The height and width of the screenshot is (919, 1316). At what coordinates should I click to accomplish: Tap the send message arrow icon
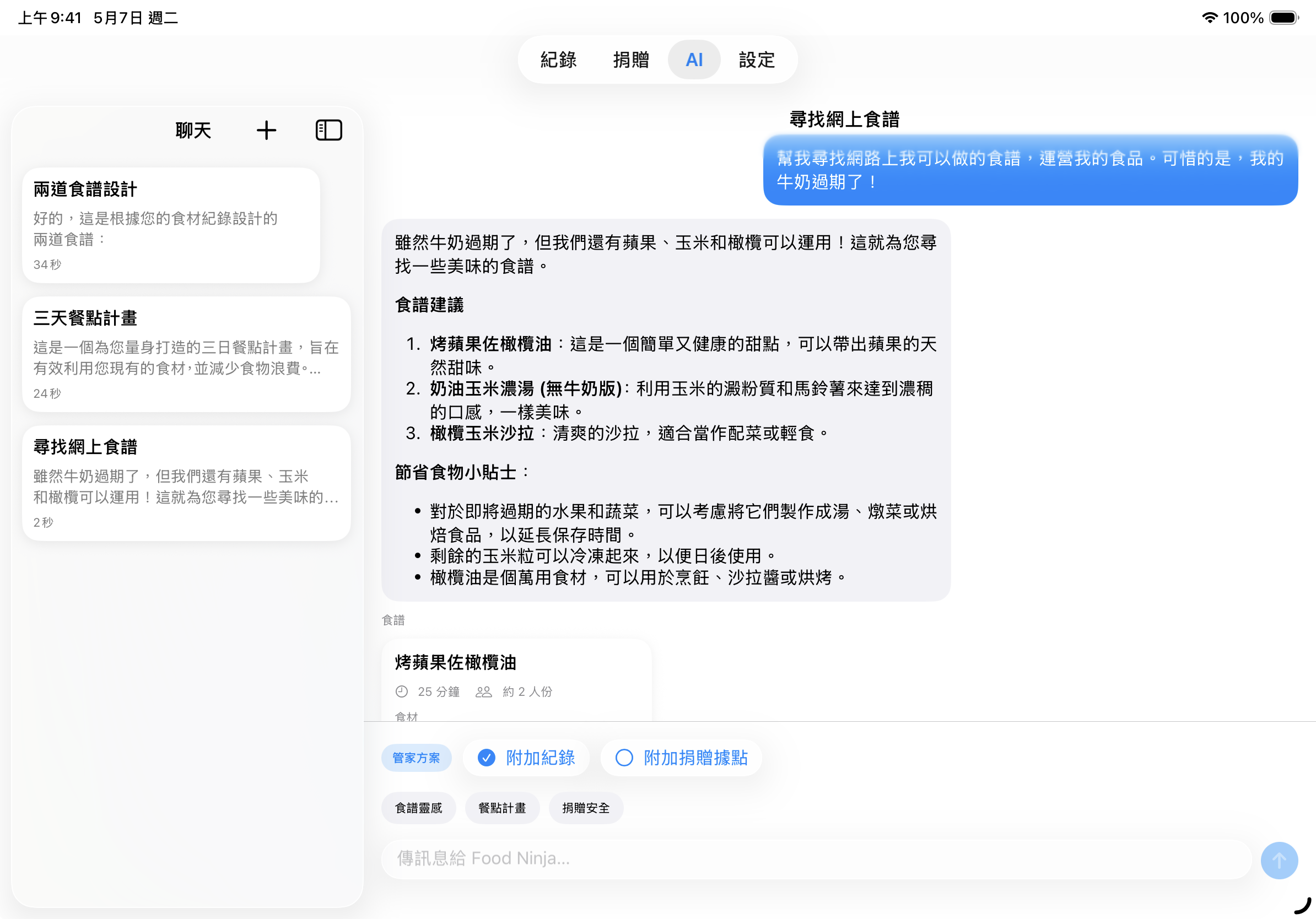pos(1279,860)
